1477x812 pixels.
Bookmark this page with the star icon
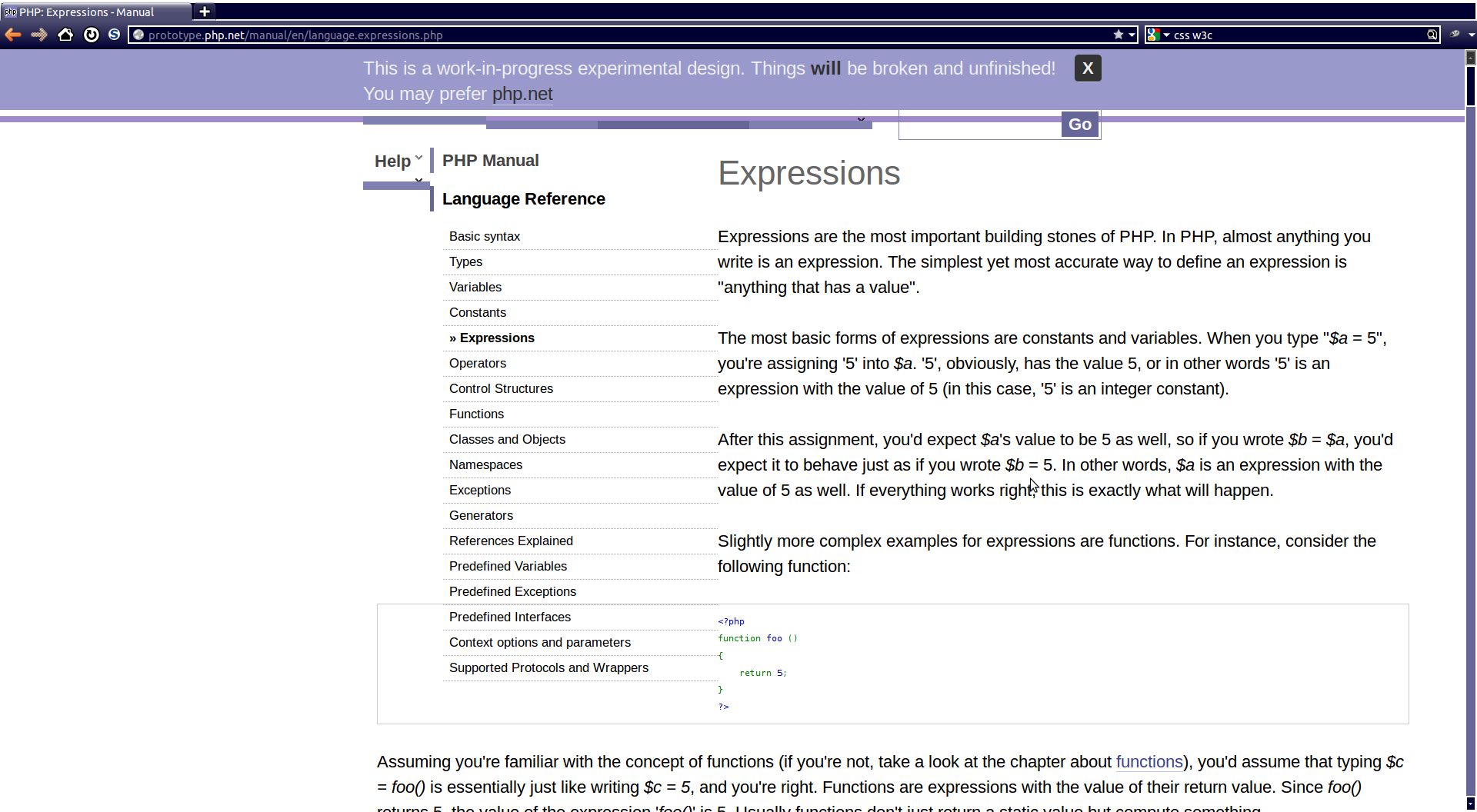click(1118, 35)
